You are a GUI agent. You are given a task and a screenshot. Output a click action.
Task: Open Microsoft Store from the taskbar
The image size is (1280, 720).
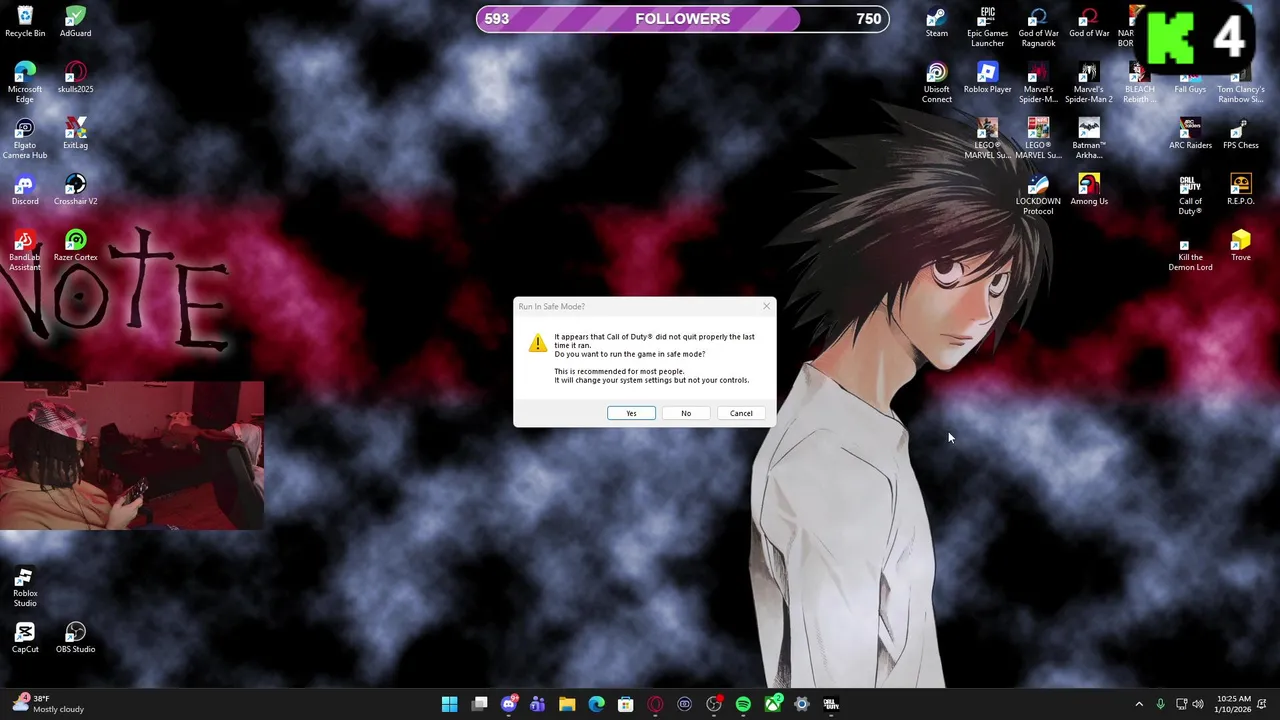click(626, 704)
